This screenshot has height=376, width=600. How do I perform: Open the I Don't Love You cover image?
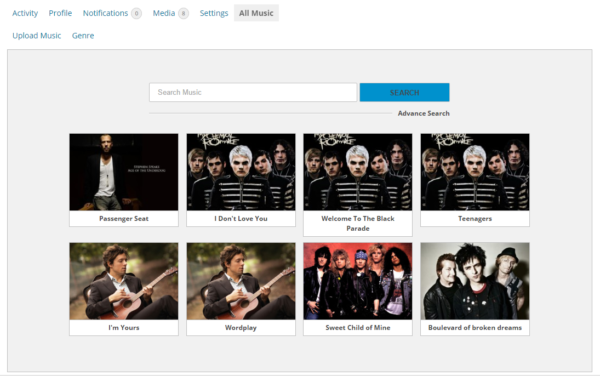click(241, 172)
